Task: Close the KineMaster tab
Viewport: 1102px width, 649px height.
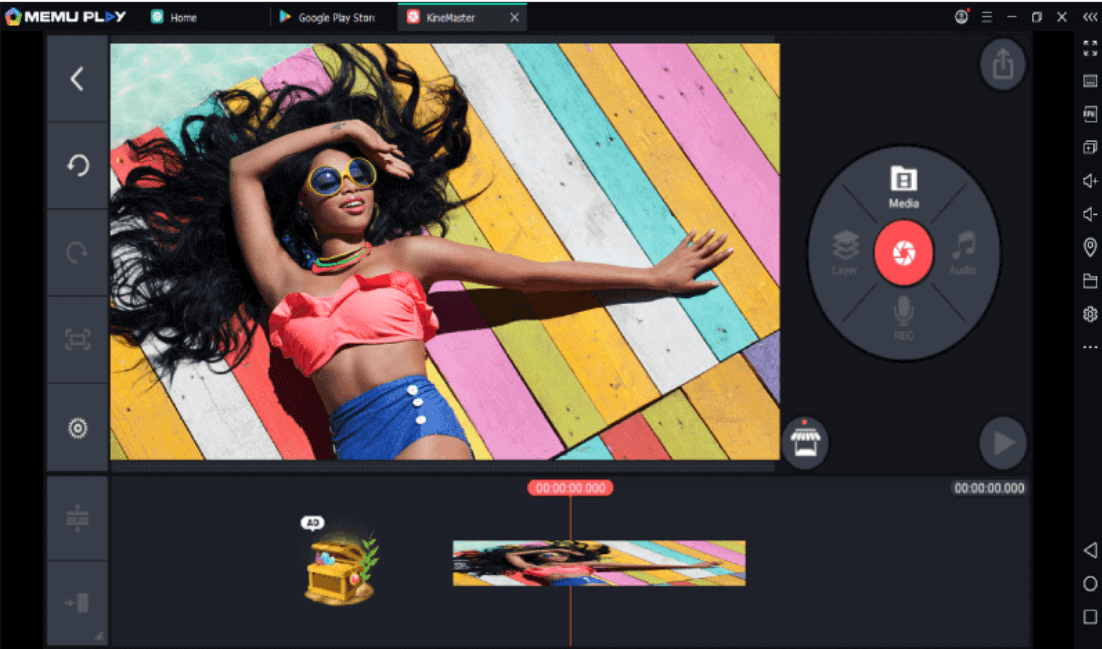Action: (514, 18)
